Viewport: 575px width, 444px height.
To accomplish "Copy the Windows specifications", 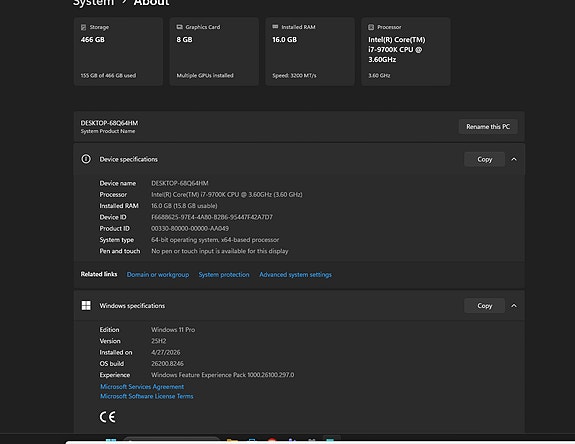I will 484,305.
